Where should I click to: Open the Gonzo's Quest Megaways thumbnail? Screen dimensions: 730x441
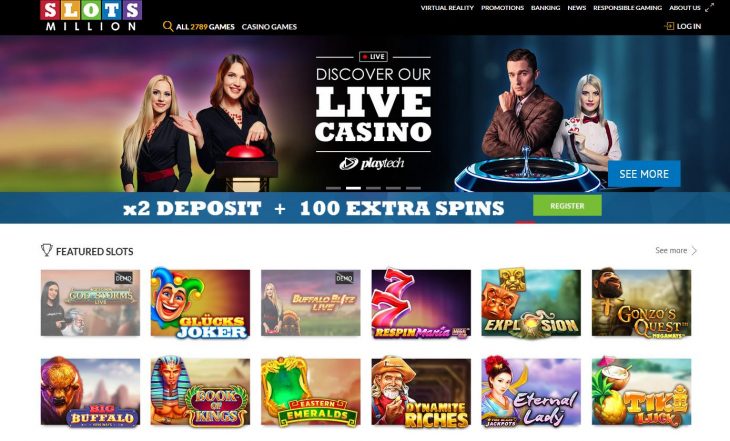[641, 303]
